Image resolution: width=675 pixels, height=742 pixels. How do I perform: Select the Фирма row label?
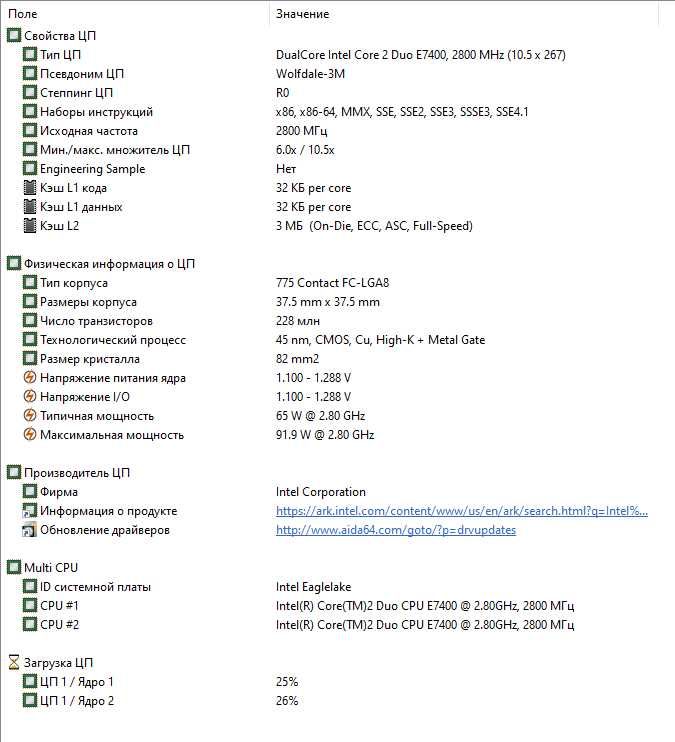point(59,492)
